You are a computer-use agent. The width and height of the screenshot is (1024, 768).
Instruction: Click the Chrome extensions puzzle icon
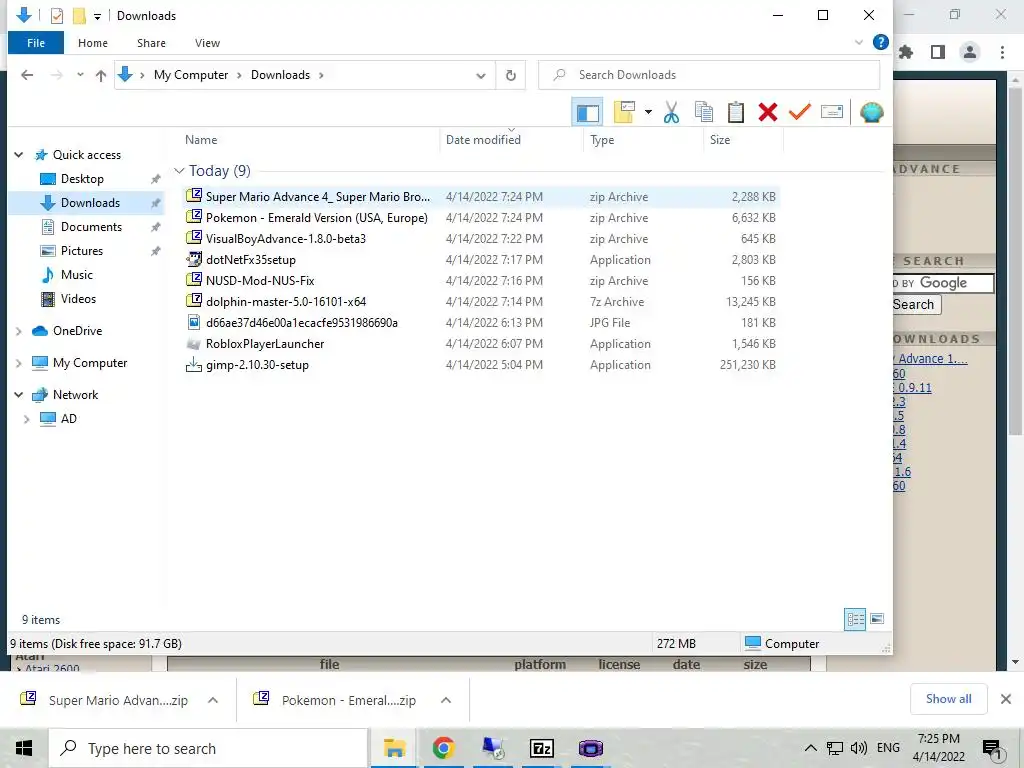click(x=905, y=52)
